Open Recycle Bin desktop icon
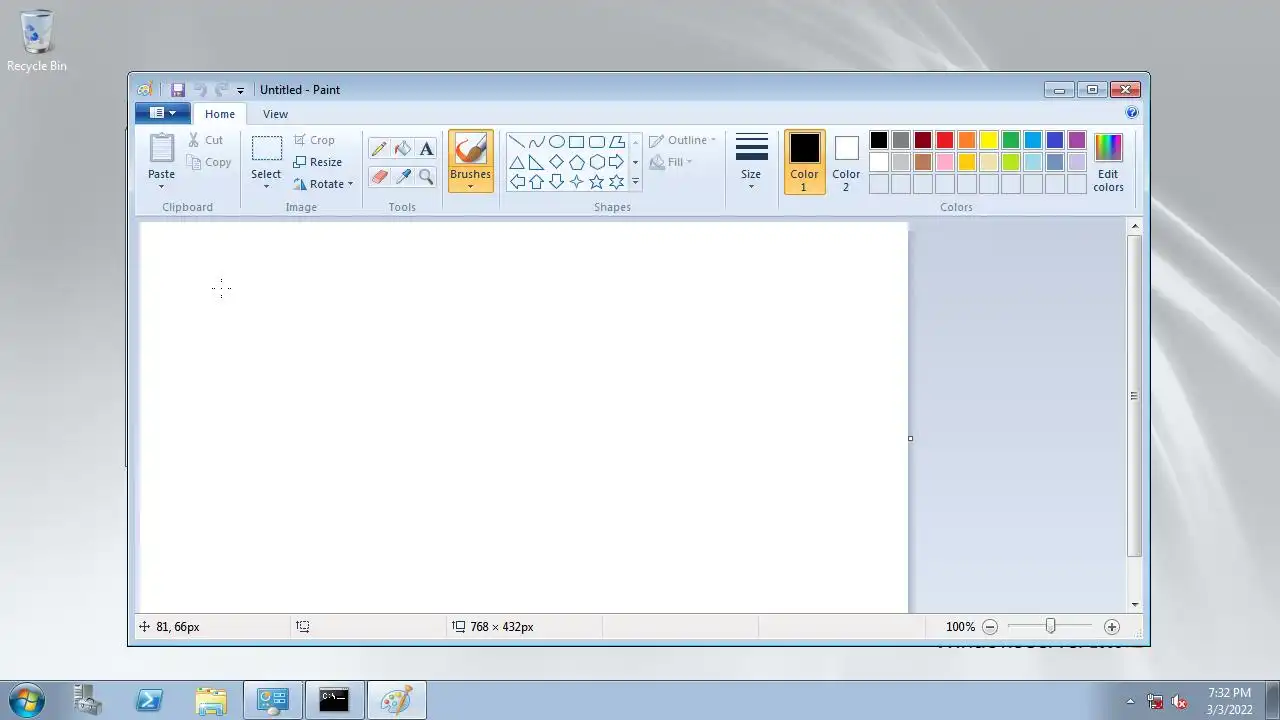The image size is (1280, 720). pos(37,41)
